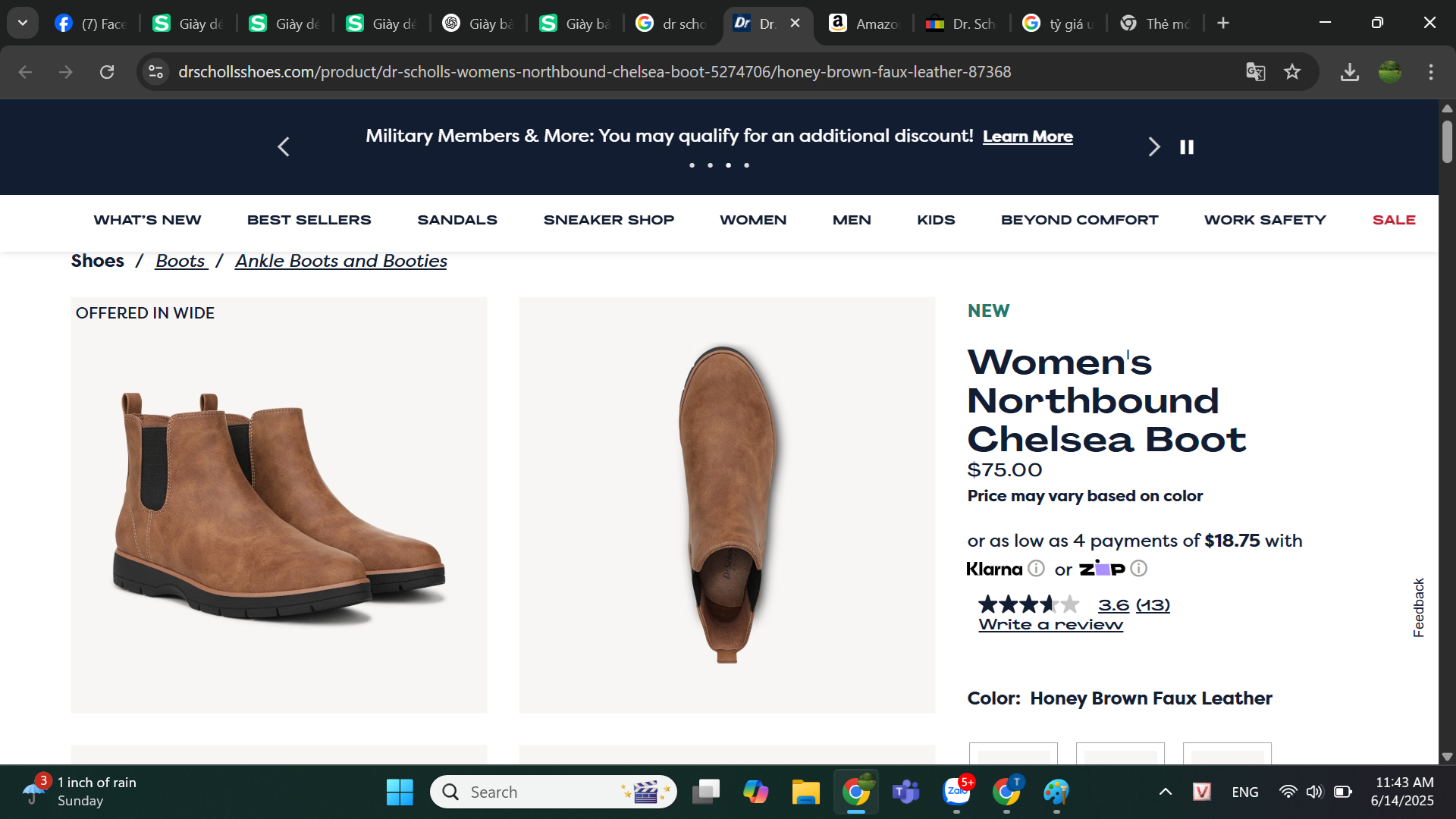The image size is (1456, 819).
Task: Pause the promo banner carousel
Action: (1187, 147)
